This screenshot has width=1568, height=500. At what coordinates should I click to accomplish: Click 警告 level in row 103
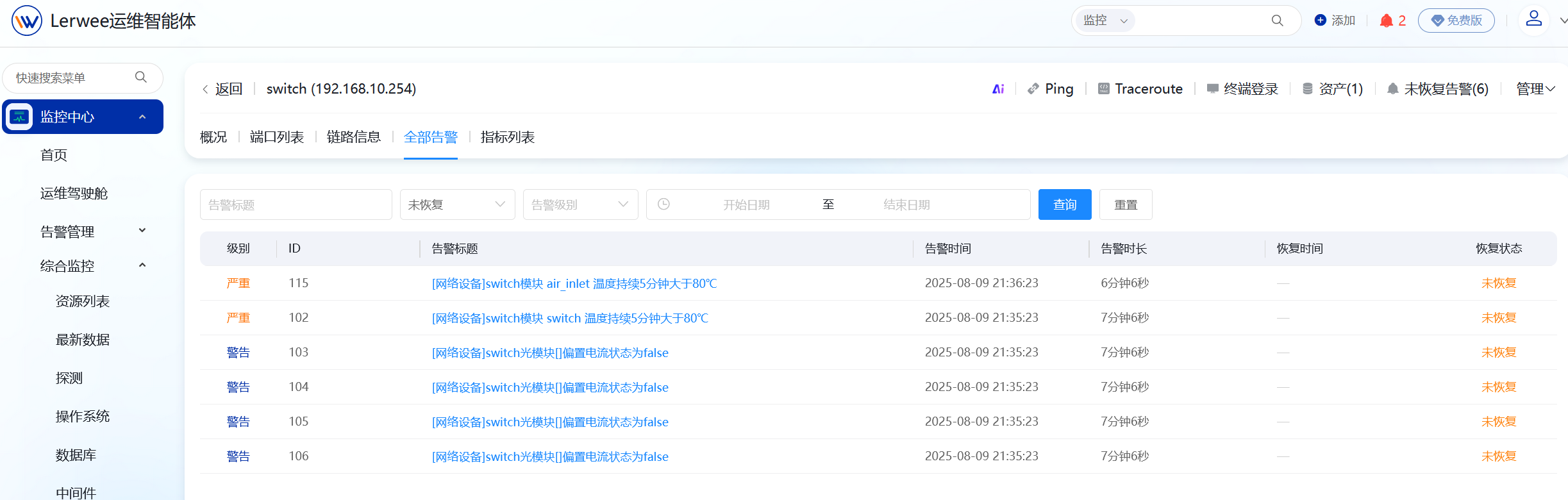click(x=238, y=353)
